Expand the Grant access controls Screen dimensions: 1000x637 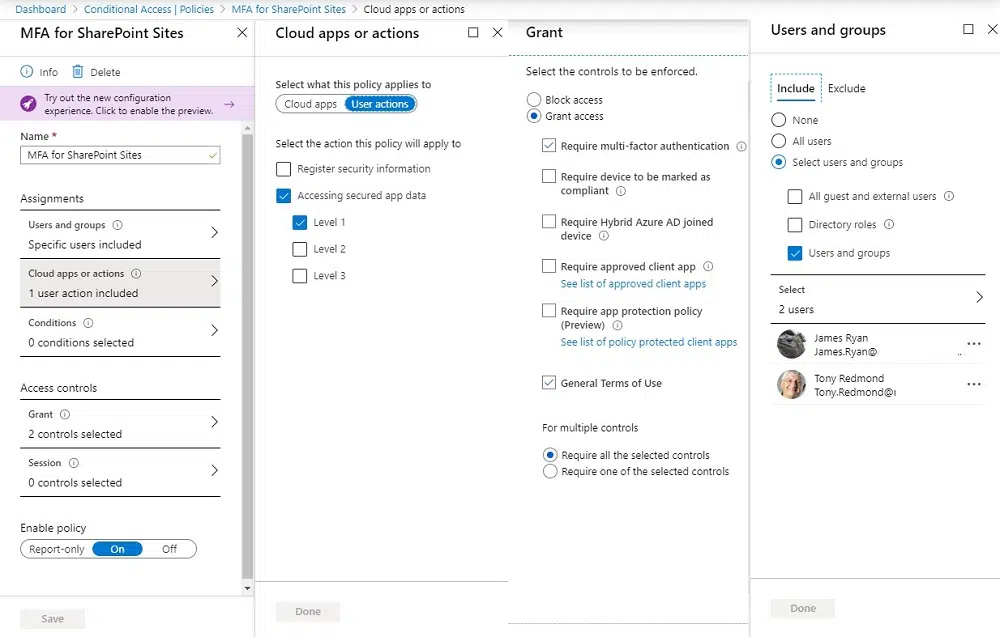120,424
